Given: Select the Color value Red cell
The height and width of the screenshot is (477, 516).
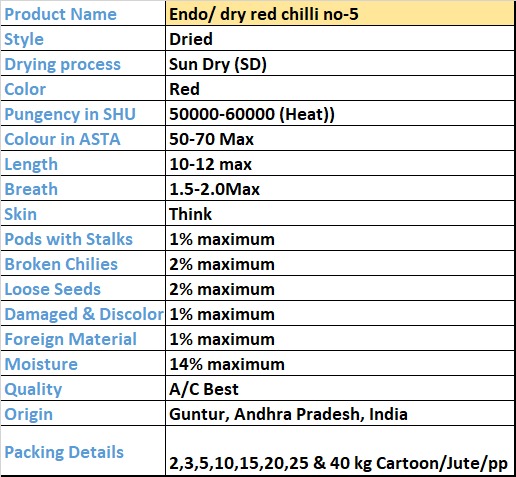Looking at the screenshot, I should [340, 89].
